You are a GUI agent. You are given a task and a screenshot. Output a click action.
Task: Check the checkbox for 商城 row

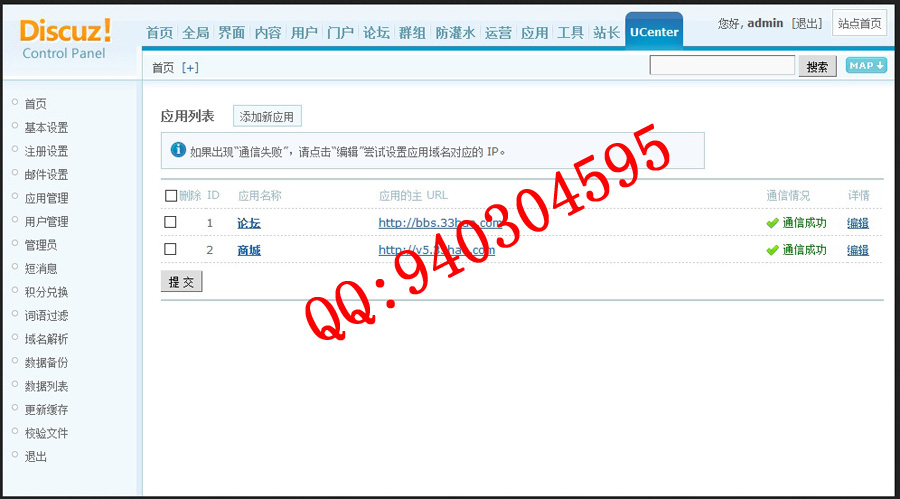tap(170, 249)
